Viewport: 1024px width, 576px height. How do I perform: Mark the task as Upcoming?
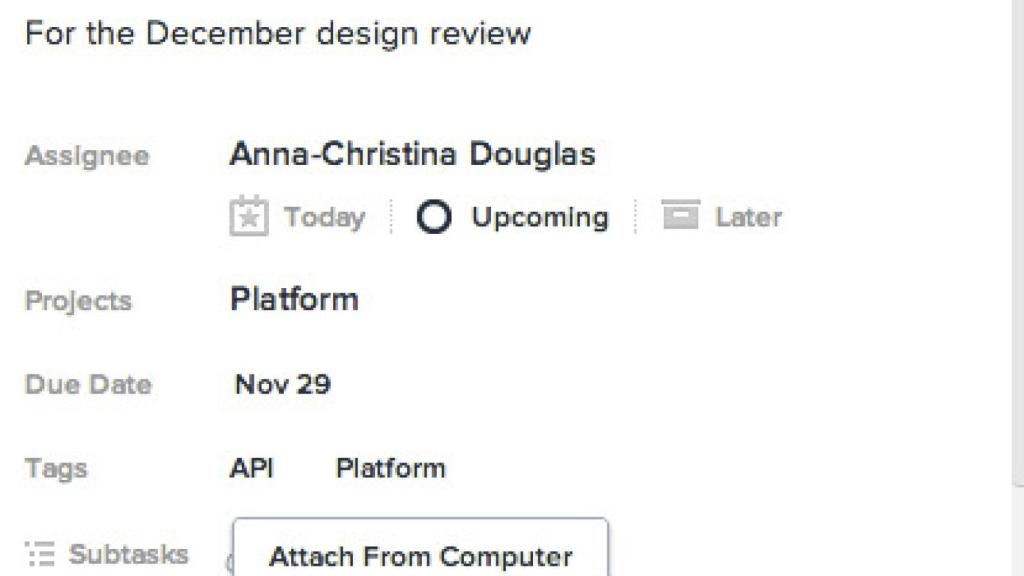pyautogui.click(x=512, y=217)
